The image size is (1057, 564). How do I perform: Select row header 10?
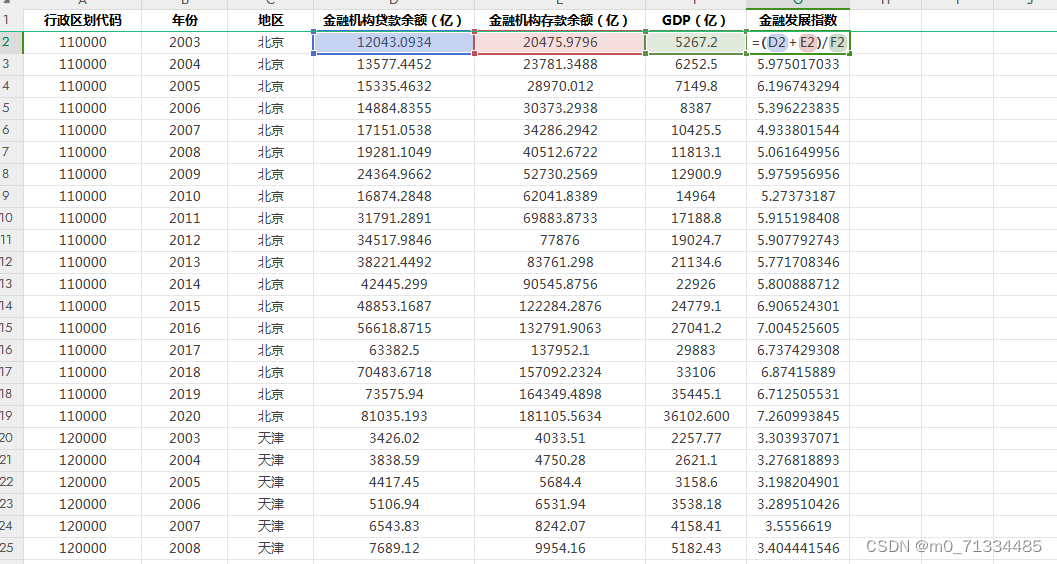[11, 218]
